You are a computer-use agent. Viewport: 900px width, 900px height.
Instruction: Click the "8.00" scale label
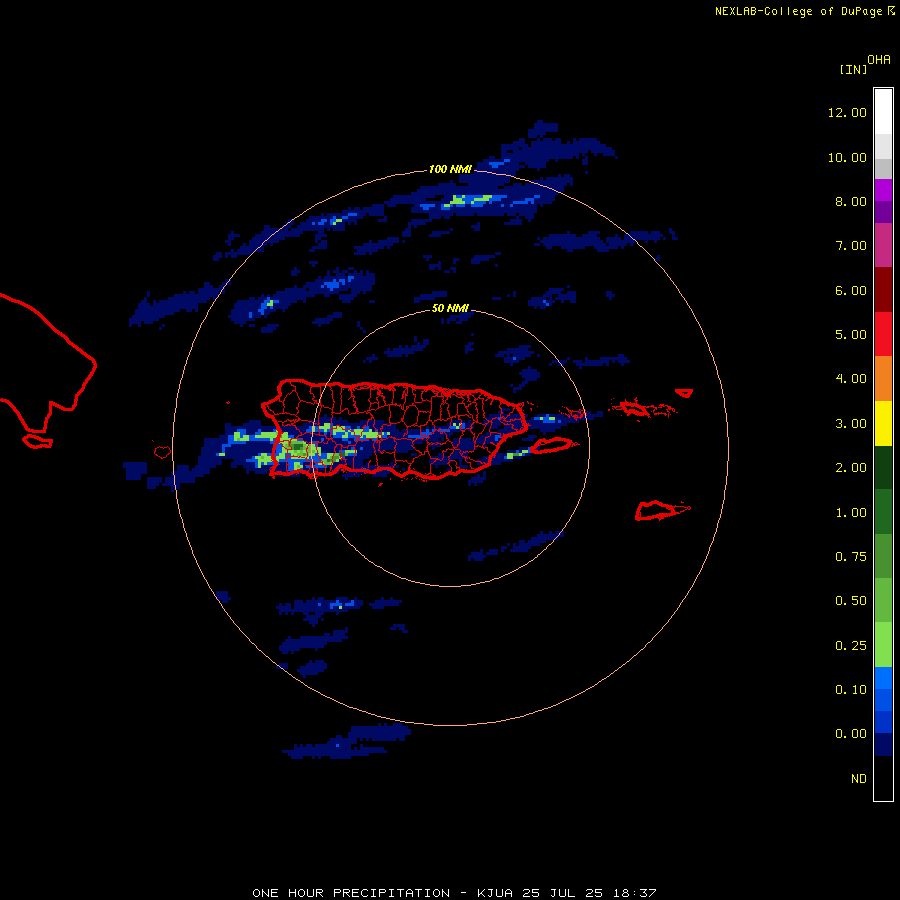[851, 201]
